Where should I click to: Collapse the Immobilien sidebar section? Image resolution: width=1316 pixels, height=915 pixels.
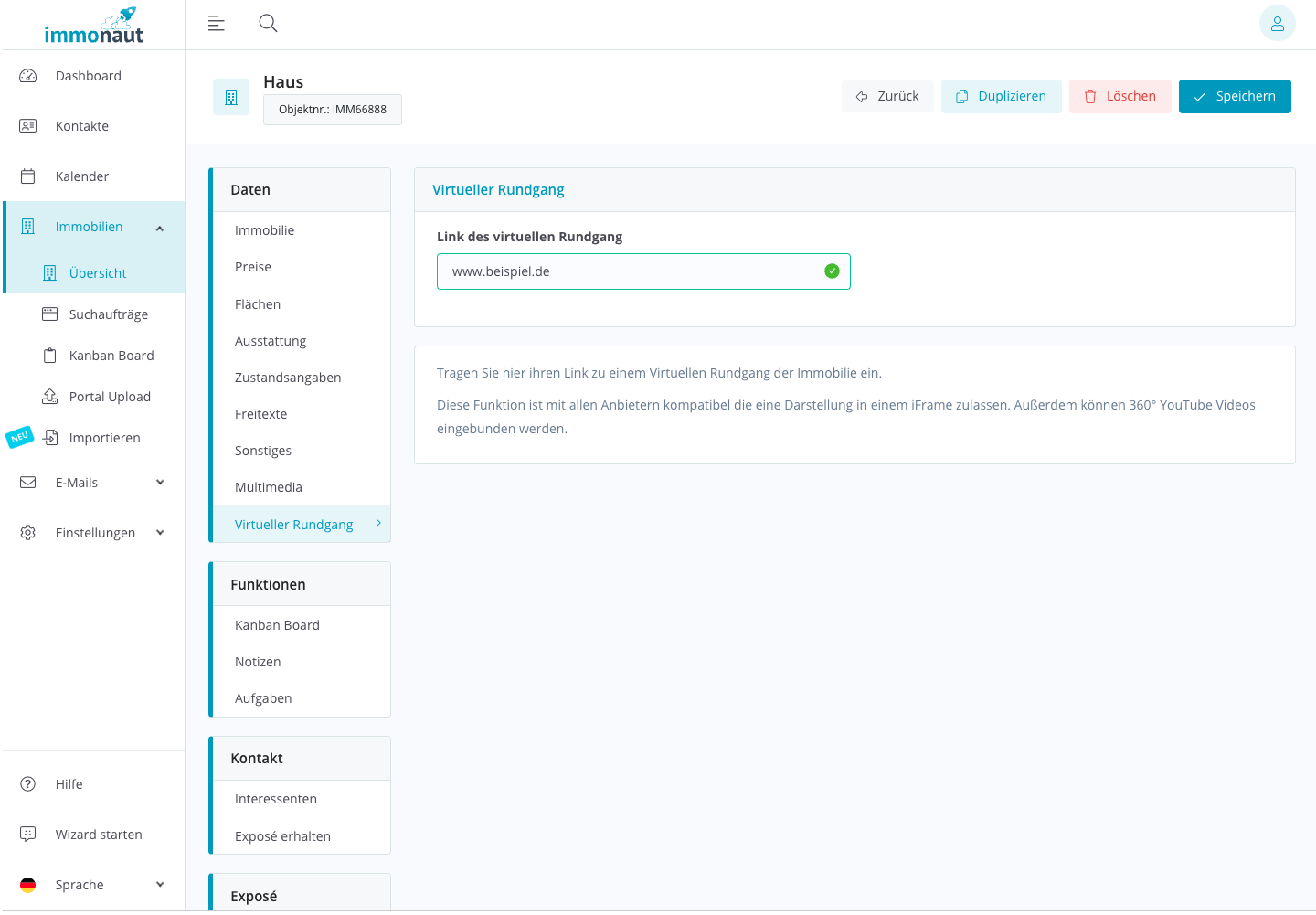(x=160, y=228)
